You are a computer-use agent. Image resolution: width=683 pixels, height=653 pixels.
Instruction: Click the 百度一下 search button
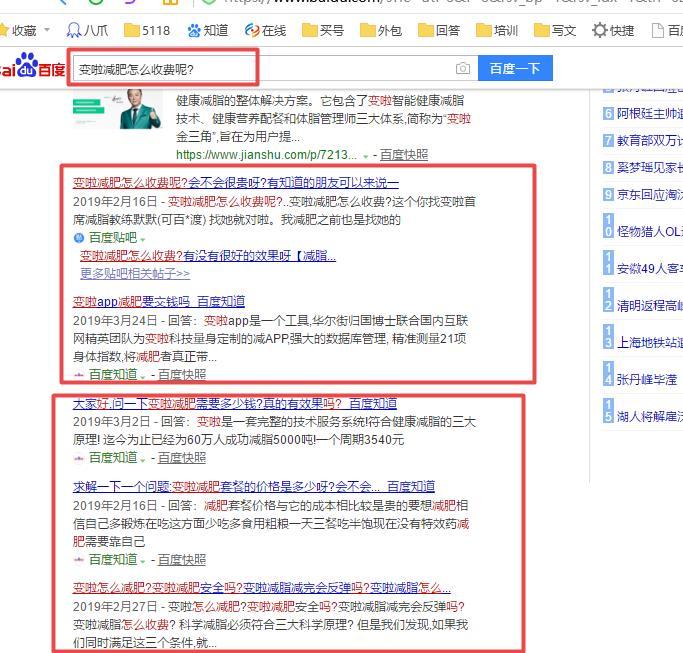(515, 68)
